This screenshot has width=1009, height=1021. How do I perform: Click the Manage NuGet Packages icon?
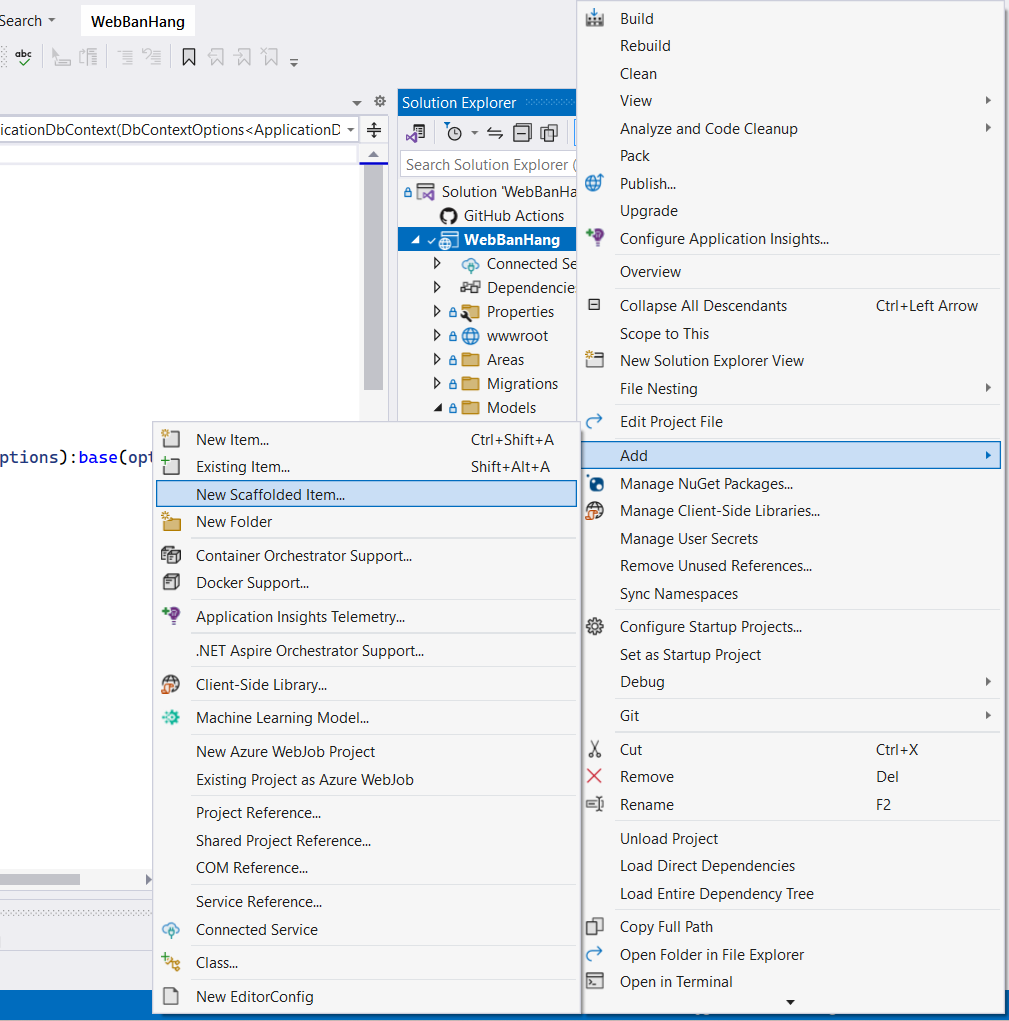pyautogui.click(x=595, y=483)
